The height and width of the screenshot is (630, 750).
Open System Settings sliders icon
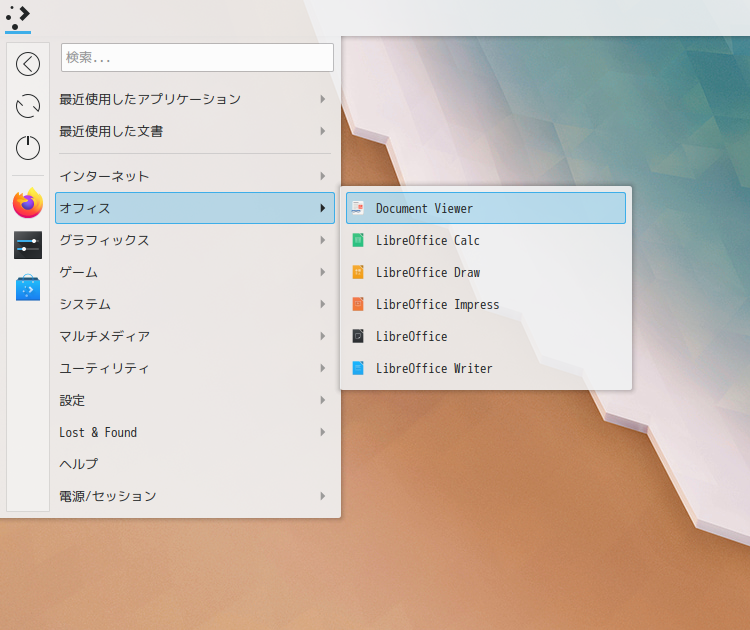28,245
